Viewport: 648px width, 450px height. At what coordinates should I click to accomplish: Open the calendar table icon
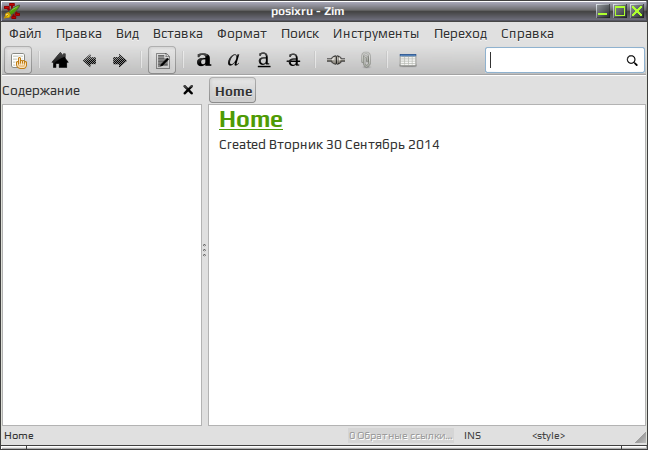coord(408,60)
